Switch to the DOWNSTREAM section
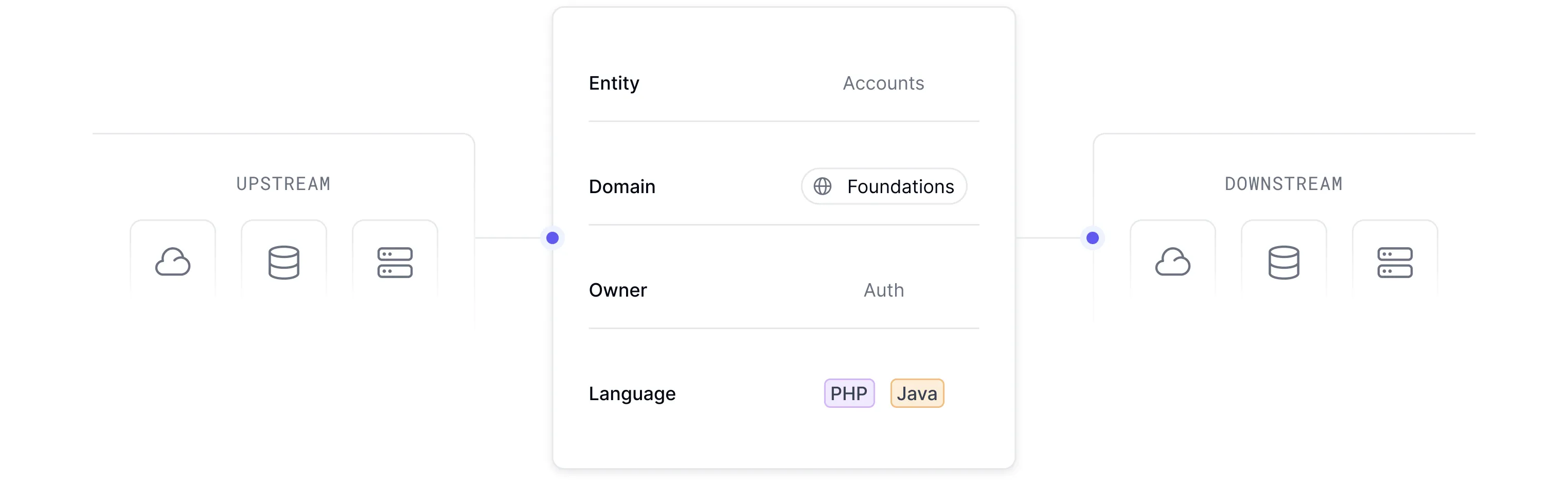Image resolution: width=1568 pixels, height=482 pixels. [1284, 183]
